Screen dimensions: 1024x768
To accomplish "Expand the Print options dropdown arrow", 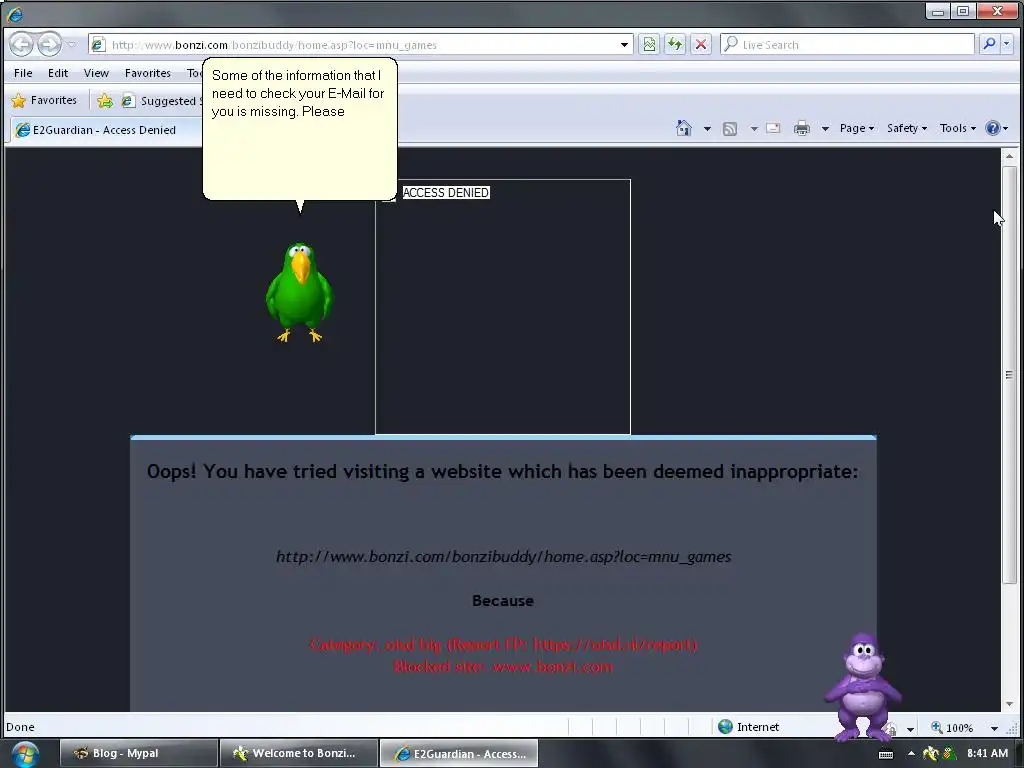I will [825, 129].
